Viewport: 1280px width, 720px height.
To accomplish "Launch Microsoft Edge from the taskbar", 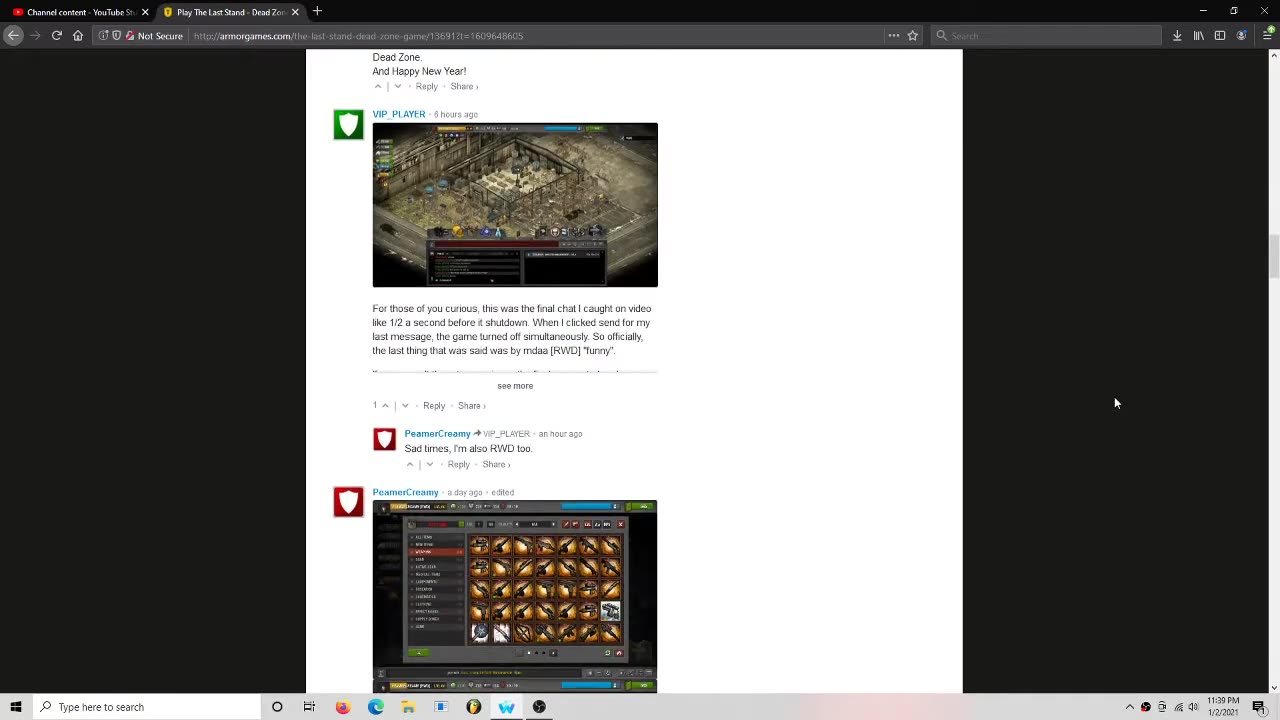I will click(x=375, y=707).
